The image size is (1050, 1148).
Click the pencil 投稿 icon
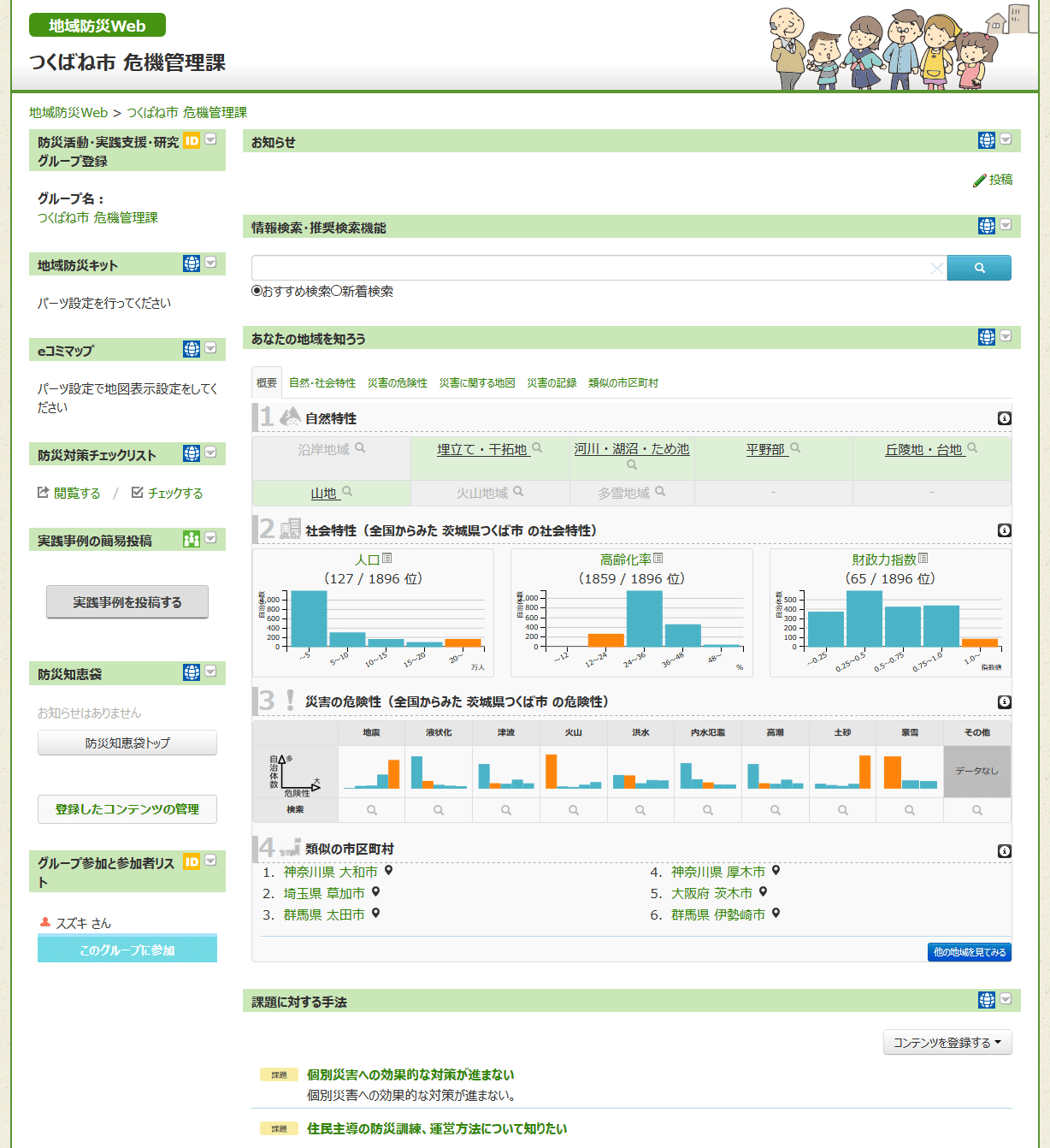980,180
